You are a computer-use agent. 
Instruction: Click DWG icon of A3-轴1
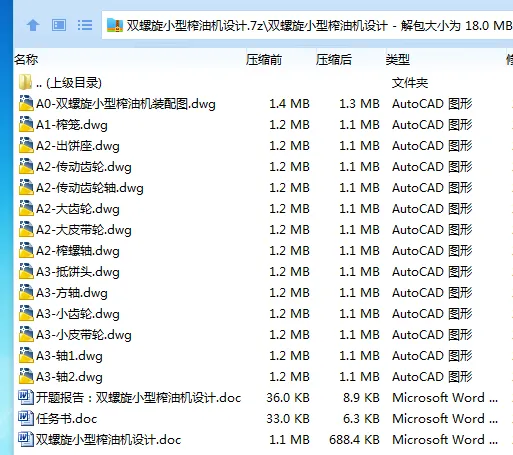point(26,355)
